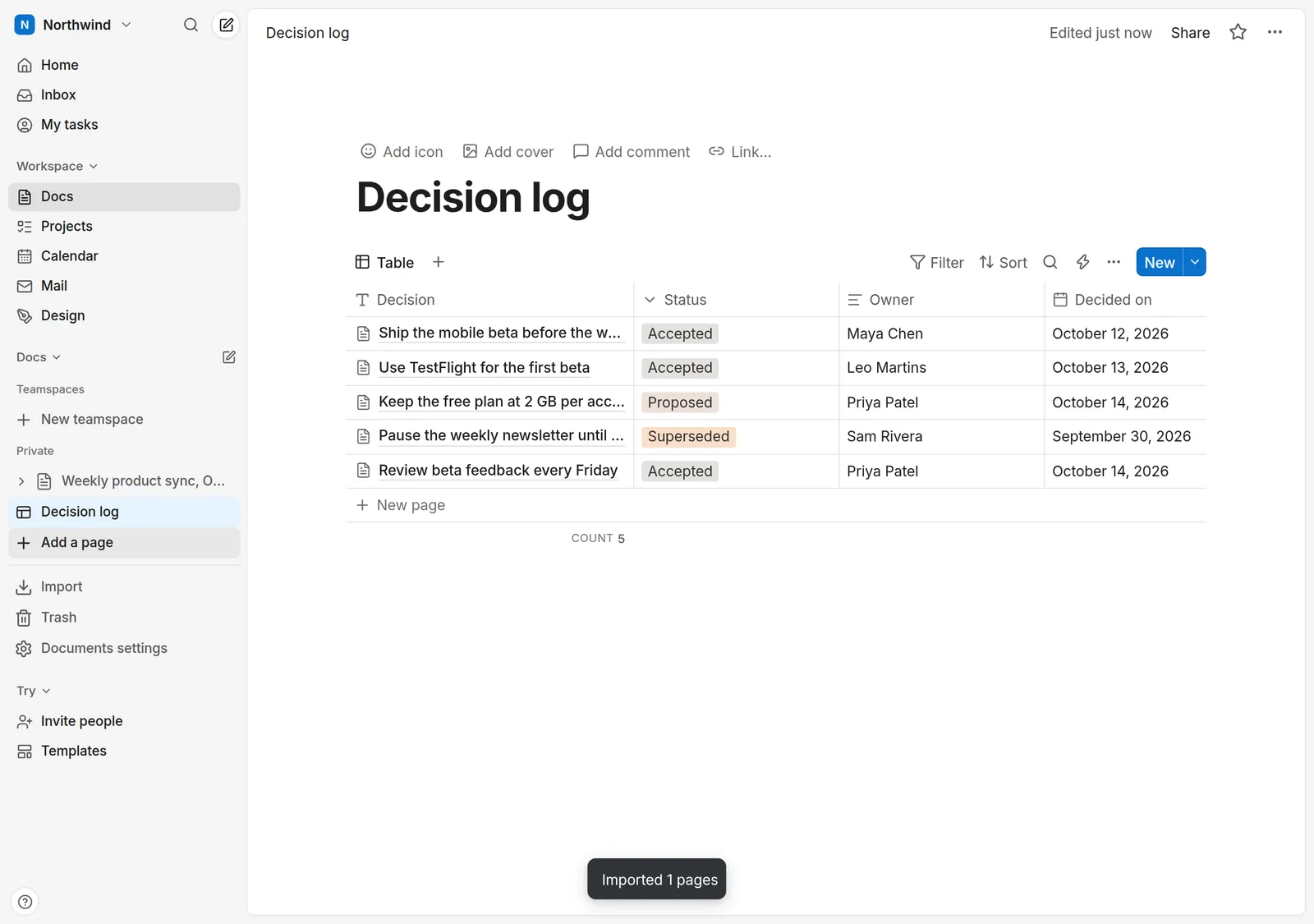Open the table three-dot options menu

point(1114,262)
